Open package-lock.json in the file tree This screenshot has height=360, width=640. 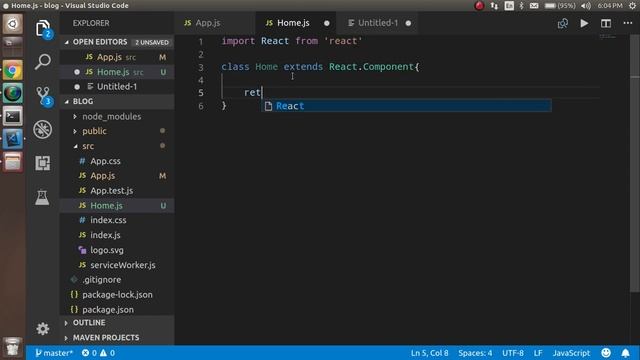(117, 294)
